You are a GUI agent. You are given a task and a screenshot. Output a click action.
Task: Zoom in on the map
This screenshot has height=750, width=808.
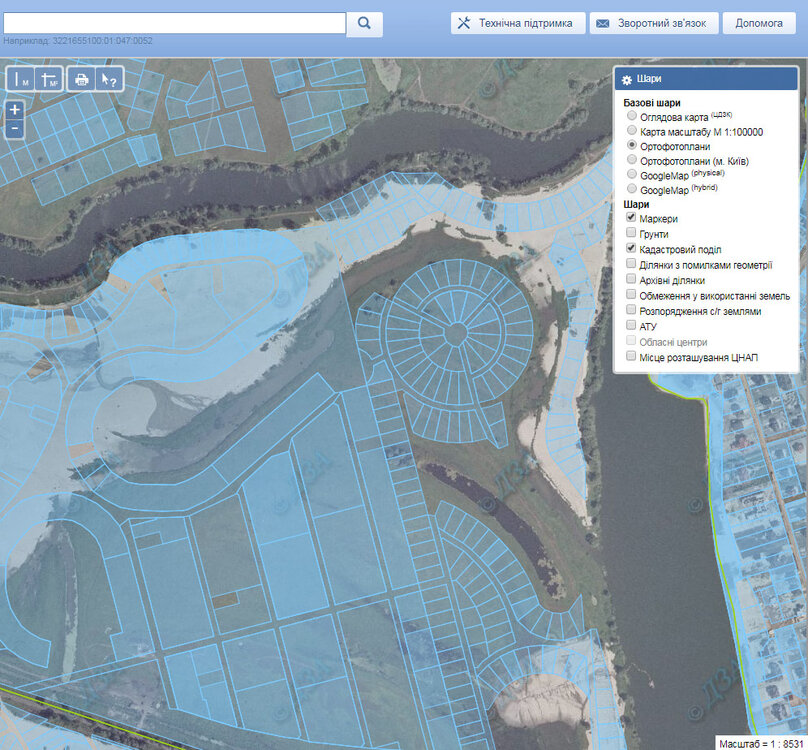(x=15, y=110)
